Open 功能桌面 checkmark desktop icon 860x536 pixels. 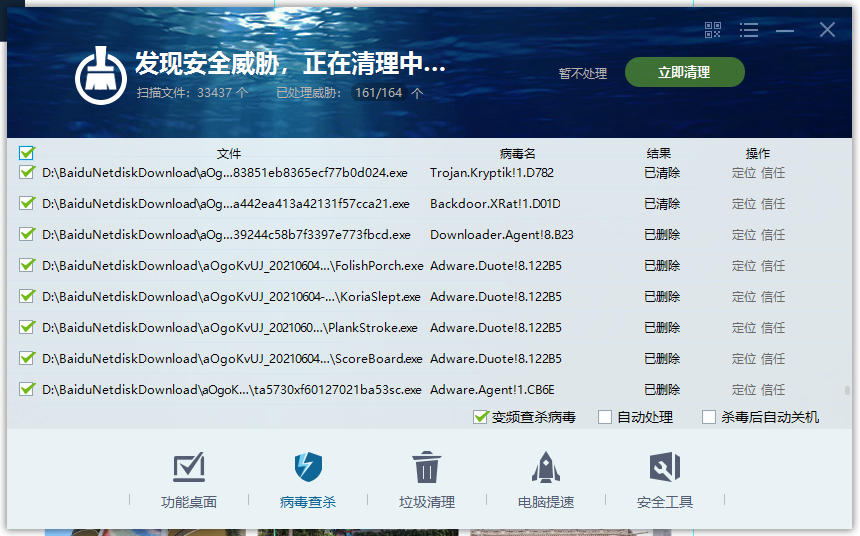(189, 467)
